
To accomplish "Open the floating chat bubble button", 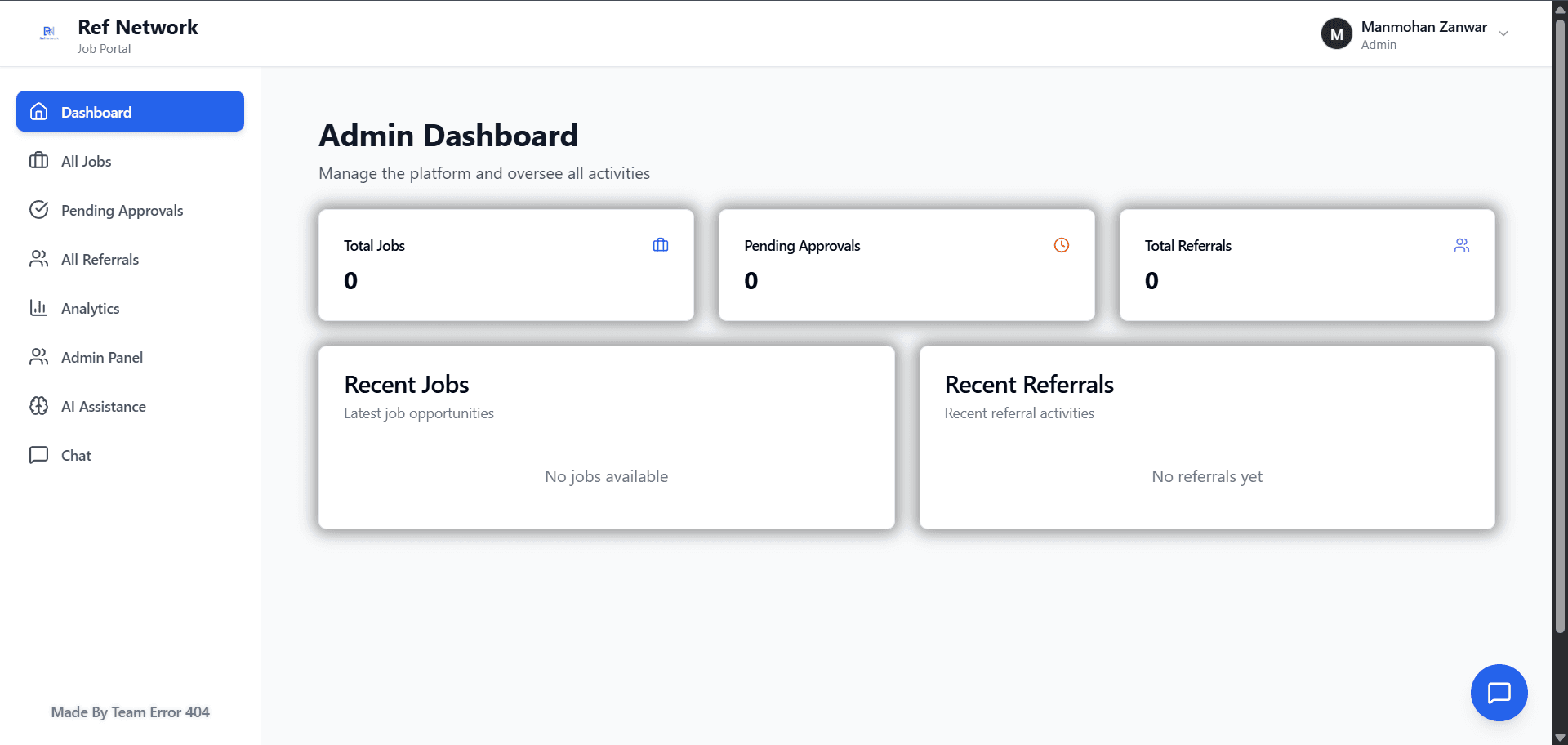I will (x=1499, y=693).
